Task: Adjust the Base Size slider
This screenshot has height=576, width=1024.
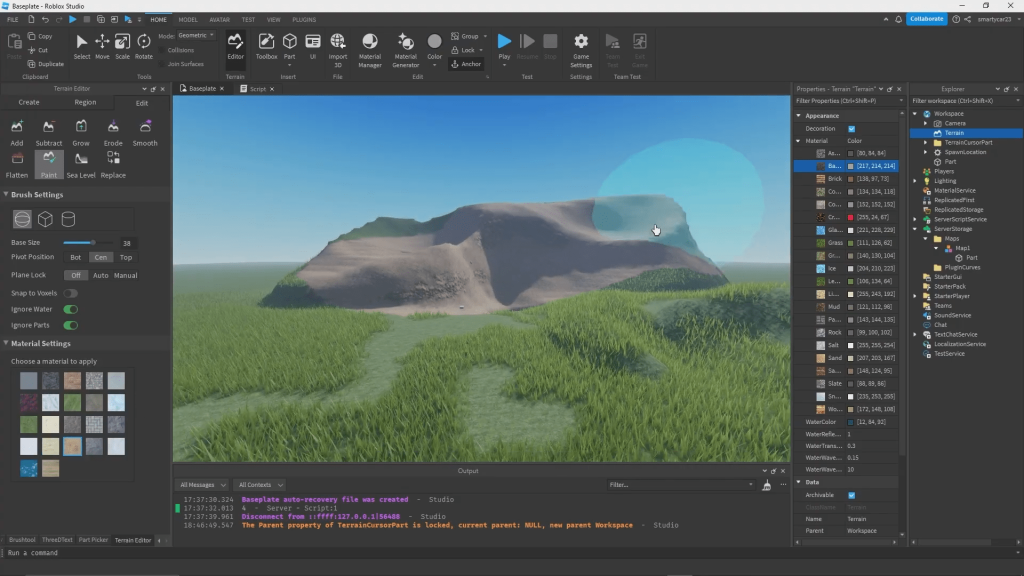Action: click(88, 243)
